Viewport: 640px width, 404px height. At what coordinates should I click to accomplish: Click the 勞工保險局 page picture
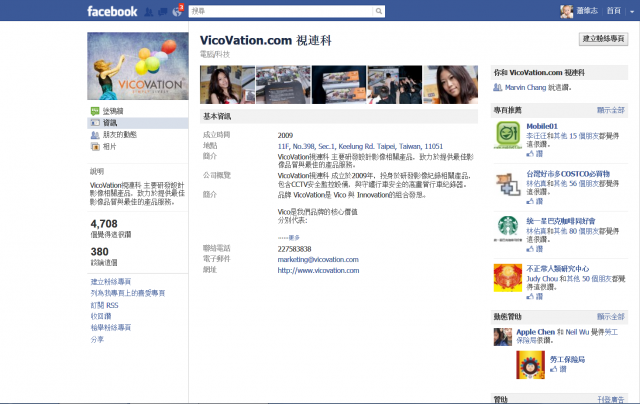click(530, 365)
